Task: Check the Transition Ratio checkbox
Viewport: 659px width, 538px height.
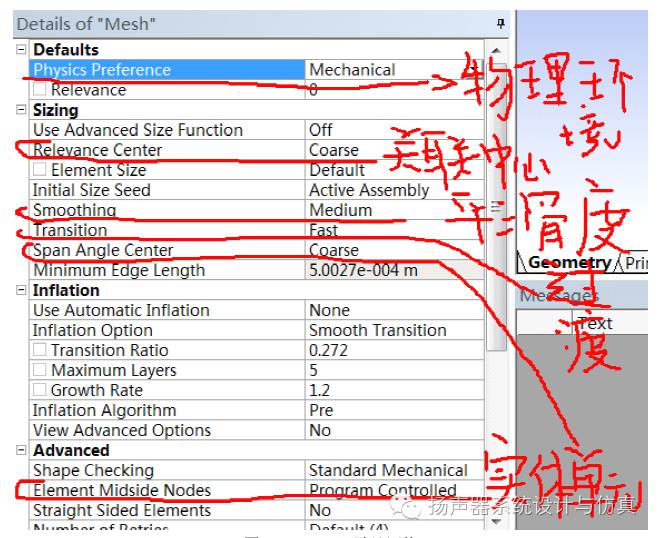Action: 39,350
